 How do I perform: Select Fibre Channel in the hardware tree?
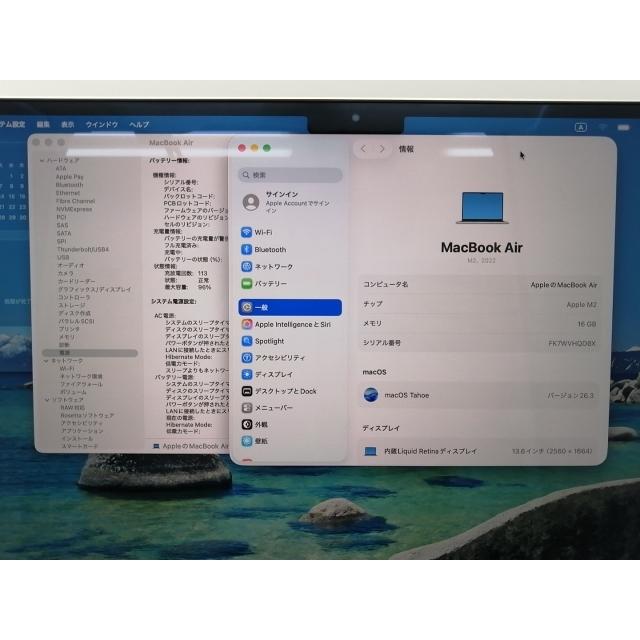[x=76, y=201]
